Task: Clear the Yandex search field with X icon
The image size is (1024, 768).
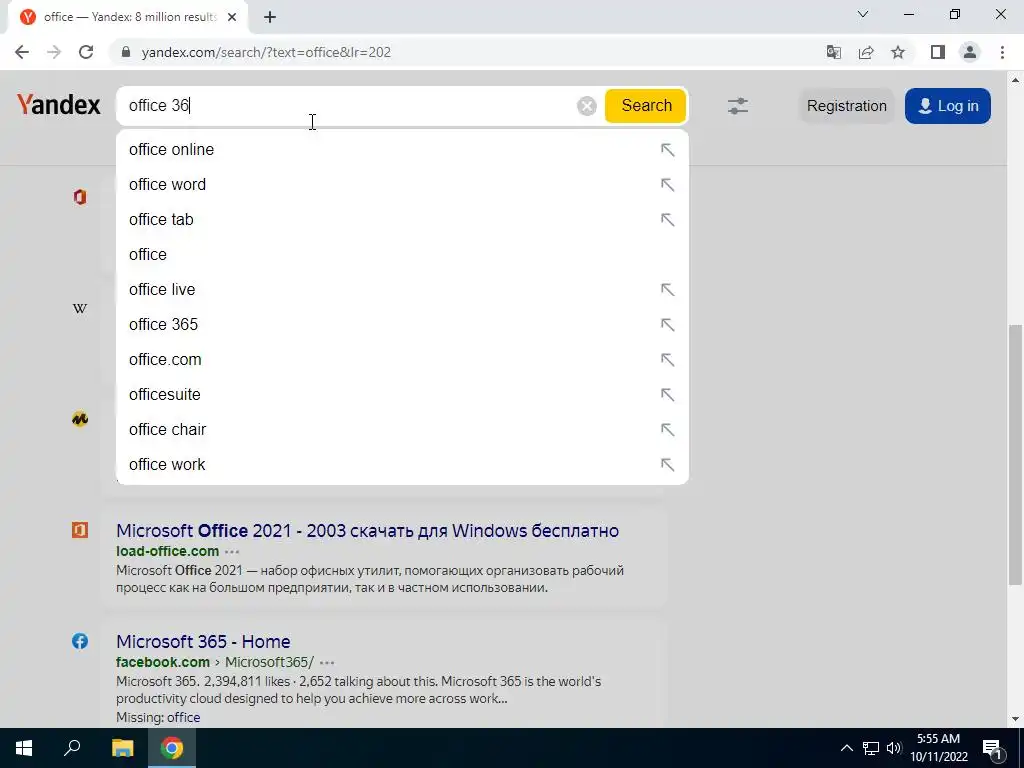Action: tap(586, 106)
